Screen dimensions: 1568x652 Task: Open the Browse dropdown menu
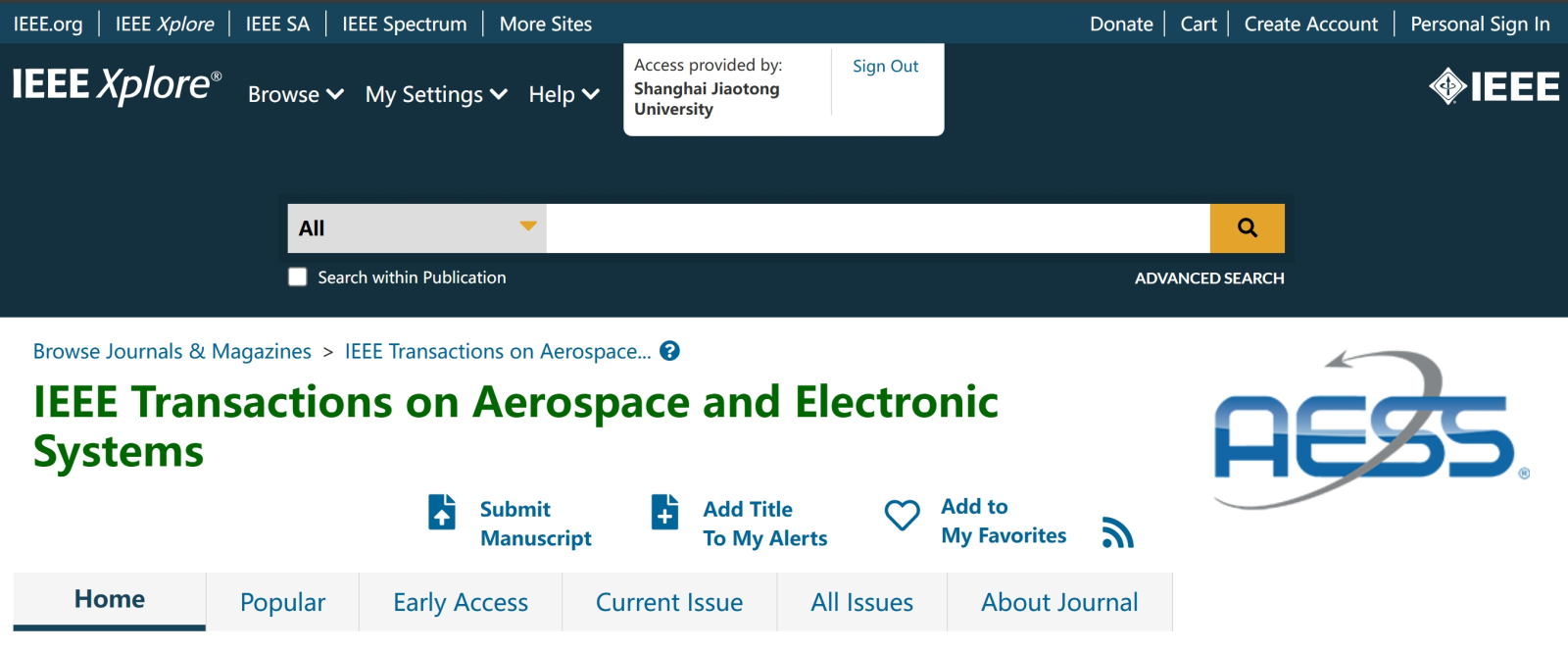coord(296,94)
